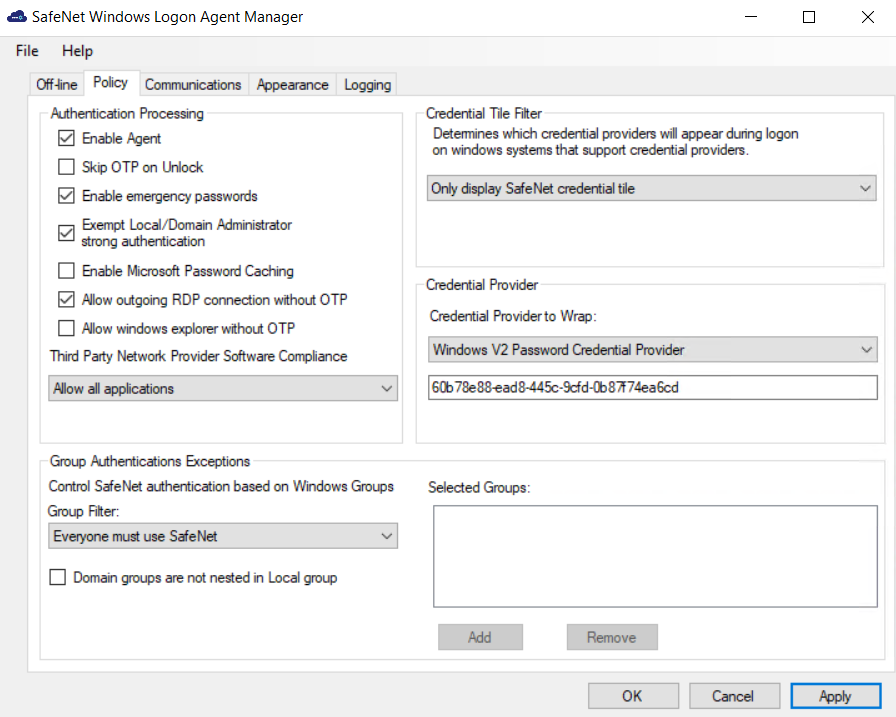Image resolution: width=896 pixels, height=717 pixels.
Task: Open Credential Provider to Wrap dropdown
Action: [x=653, y=350]
